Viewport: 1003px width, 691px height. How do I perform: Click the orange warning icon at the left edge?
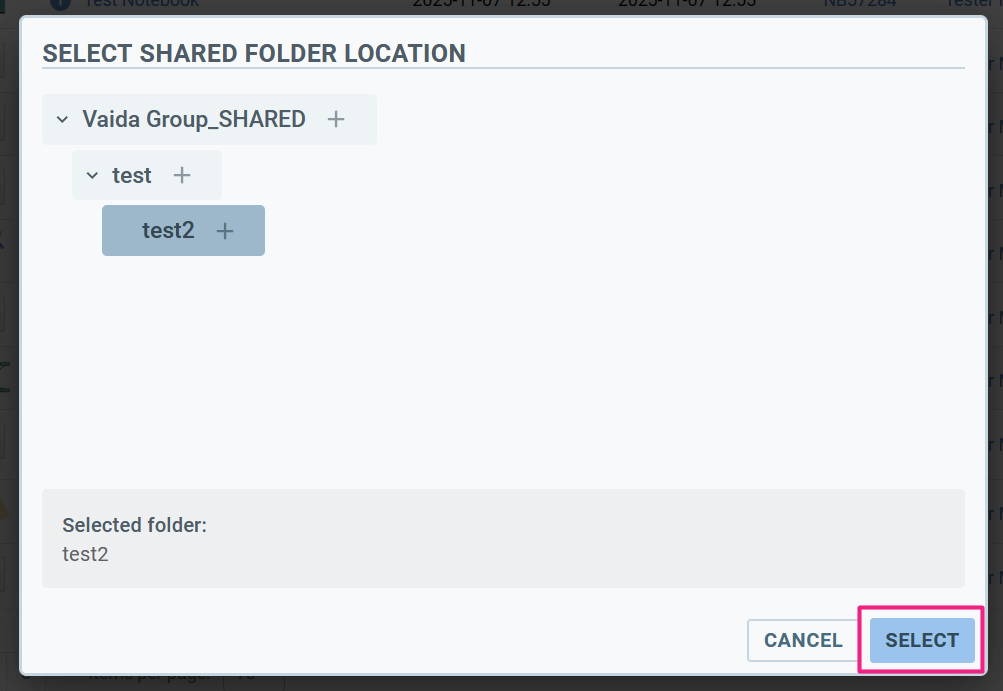click(4, 509)
